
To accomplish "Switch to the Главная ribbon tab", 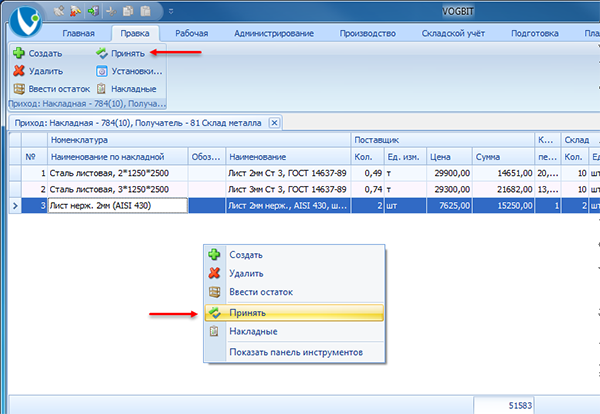I will coord(78,34).
